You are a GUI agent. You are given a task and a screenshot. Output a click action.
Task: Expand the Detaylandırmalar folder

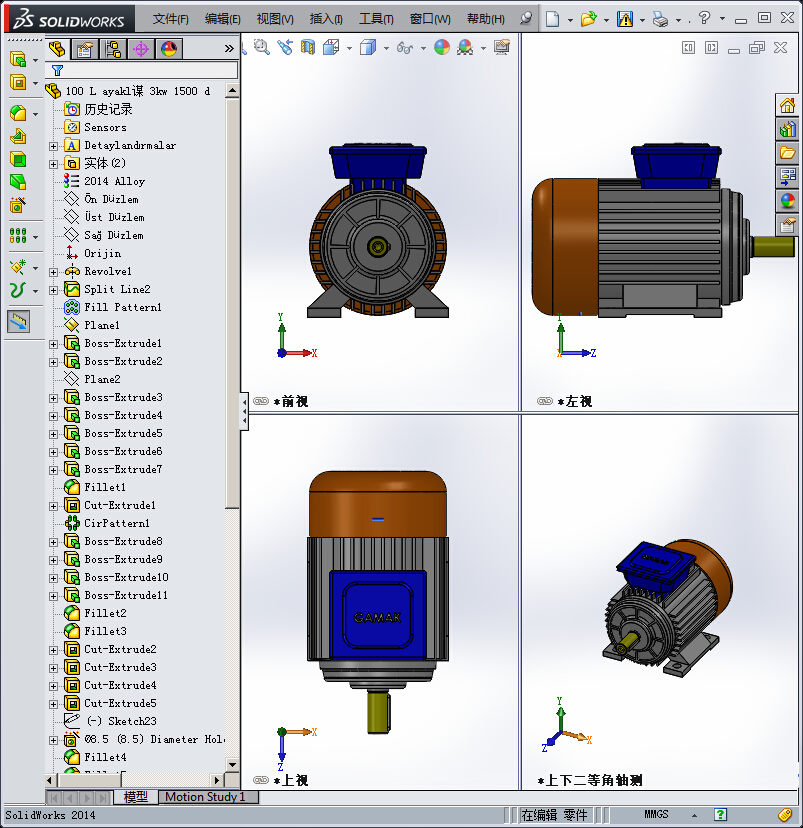coord(53,146)
